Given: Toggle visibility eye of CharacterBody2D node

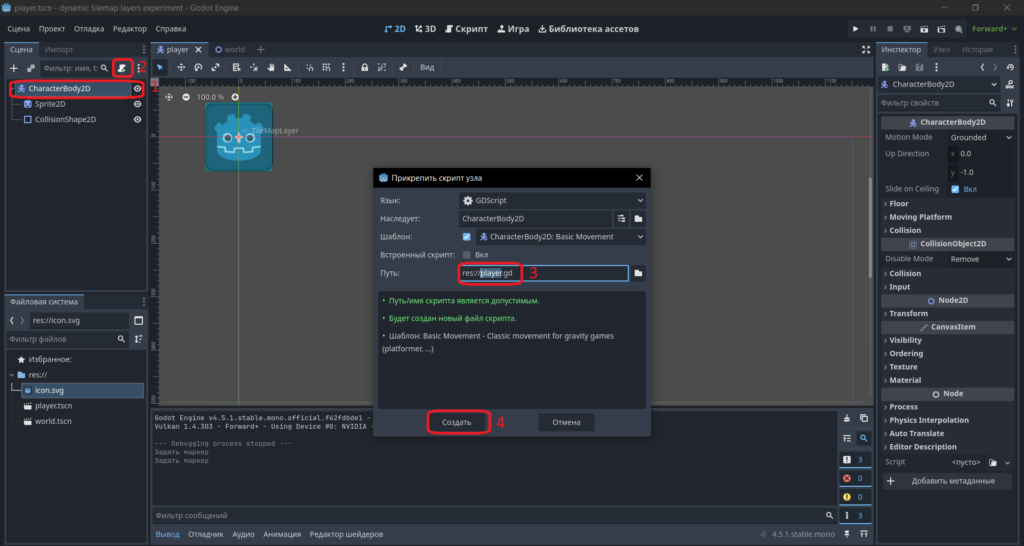Looking at the screenshot, I should click(x=137, y=89).
